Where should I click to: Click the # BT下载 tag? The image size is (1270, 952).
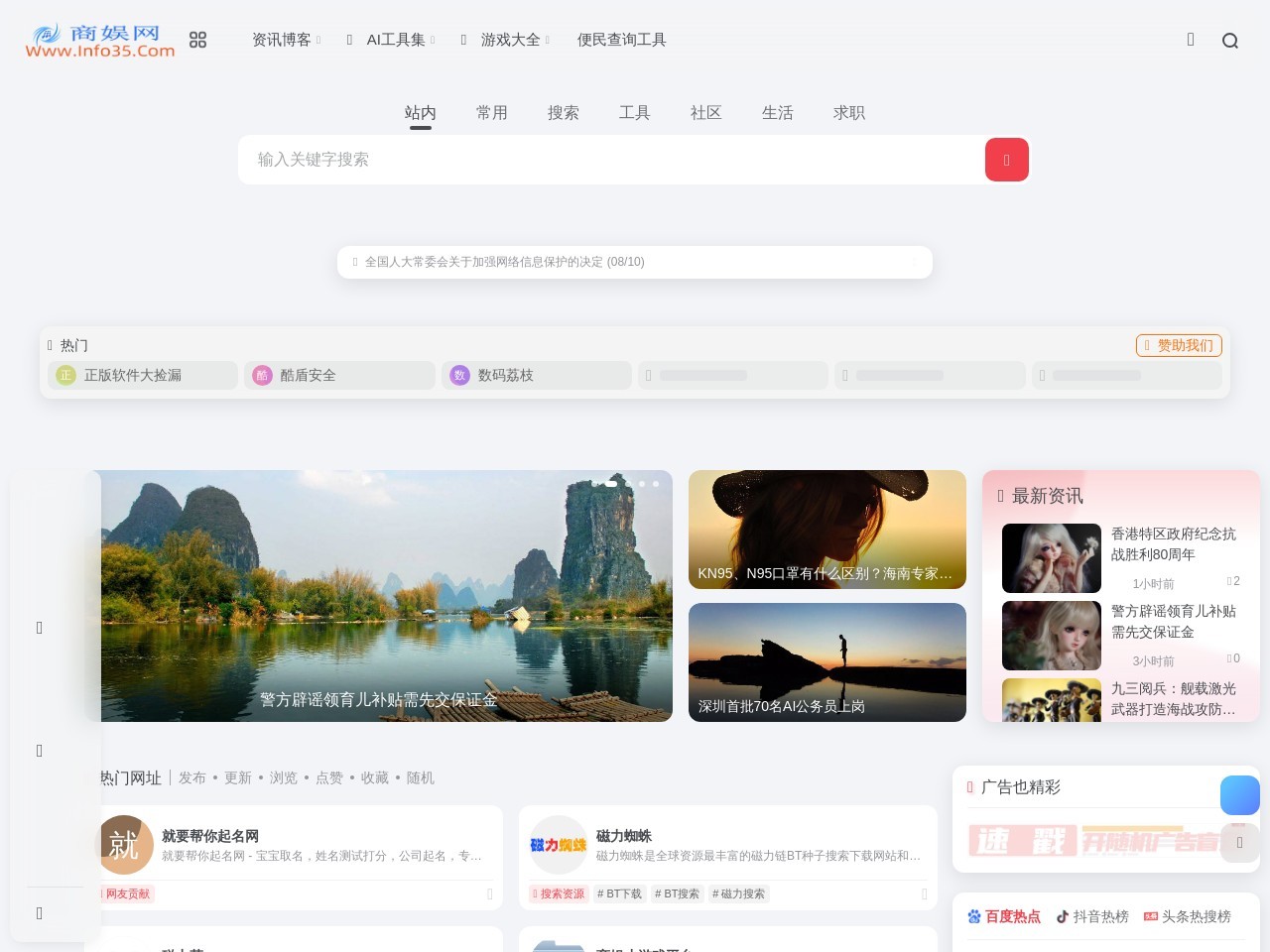click(620, 893)
